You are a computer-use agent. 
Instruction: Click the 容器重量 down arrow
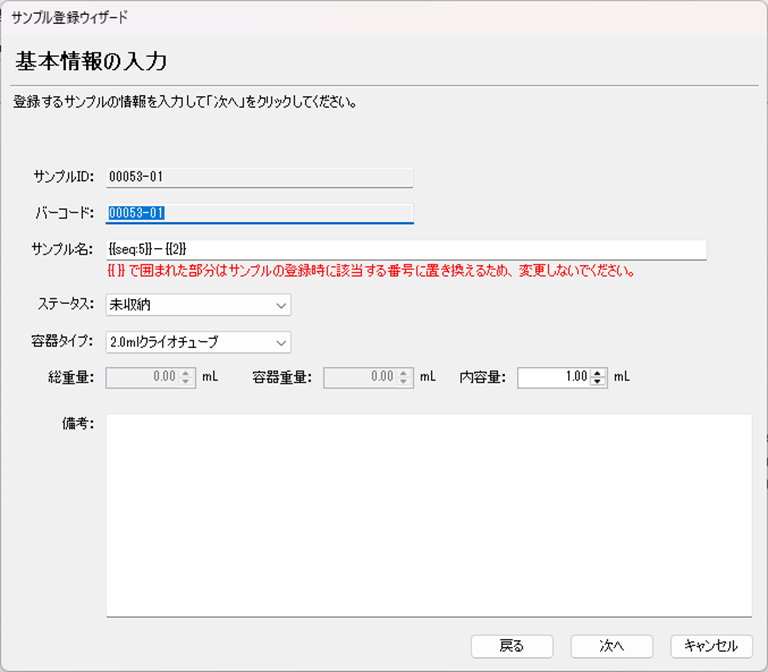tap(403, 382)
